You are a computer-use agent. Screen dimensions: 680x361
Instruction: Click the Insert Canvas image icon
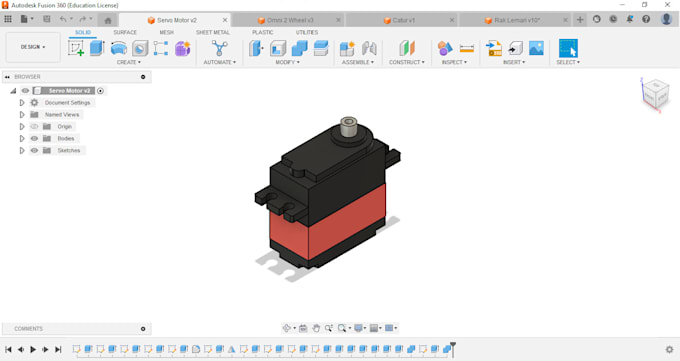pyautogui.click(x=536, y=48)
